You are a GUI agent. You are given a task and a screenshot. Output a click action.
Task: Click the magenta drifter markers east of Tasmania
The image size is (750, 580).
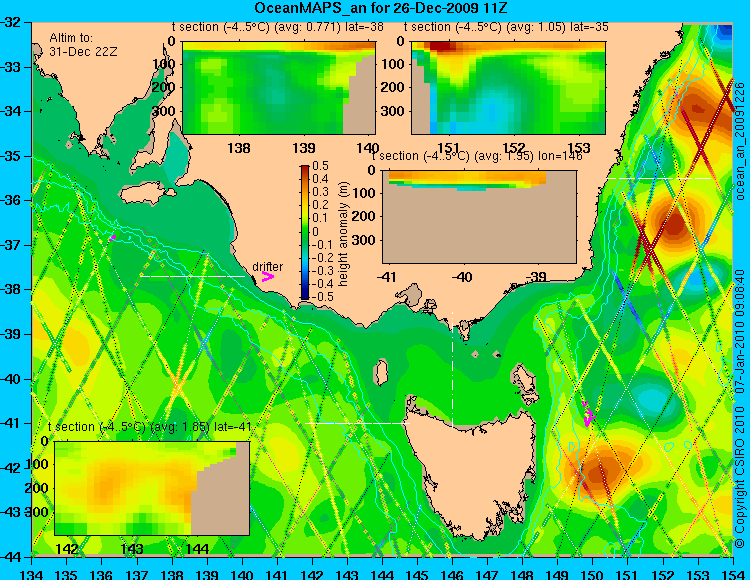pos(588,414)
